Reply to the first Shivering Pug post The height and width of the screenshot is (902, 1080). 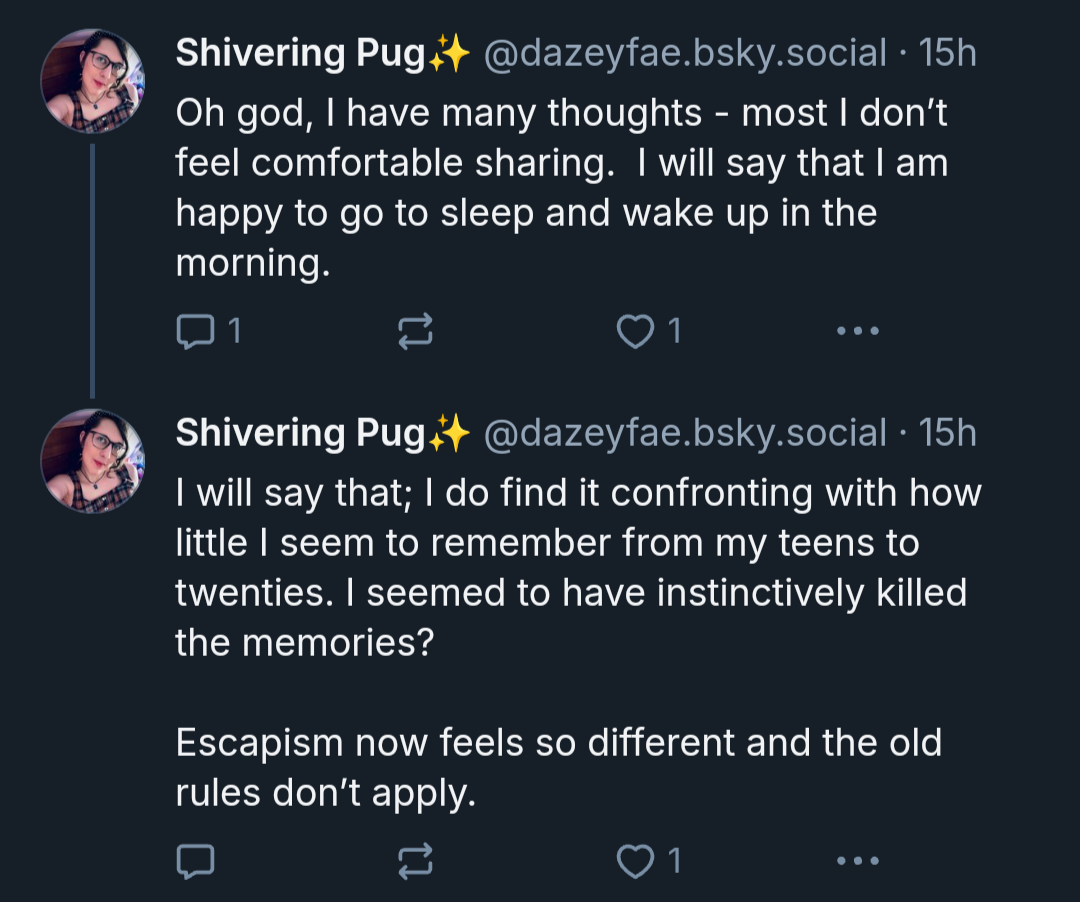(196, 331)
